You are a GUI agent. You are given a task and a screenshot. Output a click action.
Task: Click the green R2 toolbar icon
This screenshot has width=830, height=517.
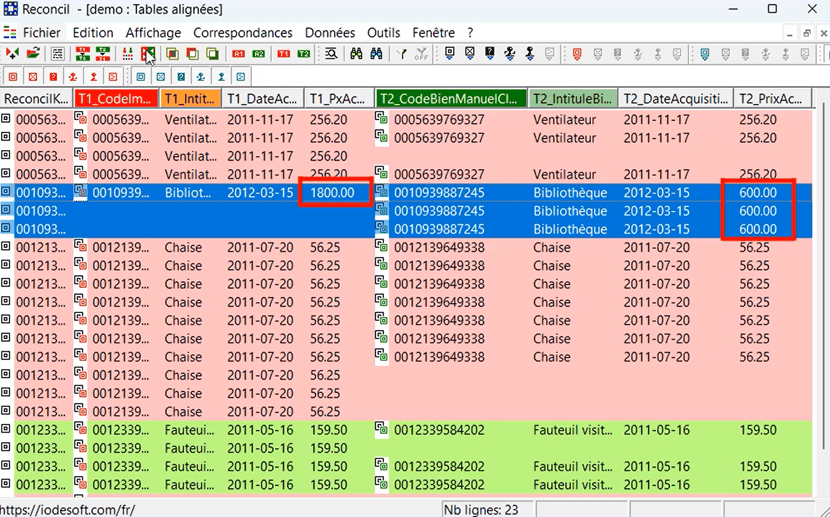pyautogui.click(x=259, y=53)
